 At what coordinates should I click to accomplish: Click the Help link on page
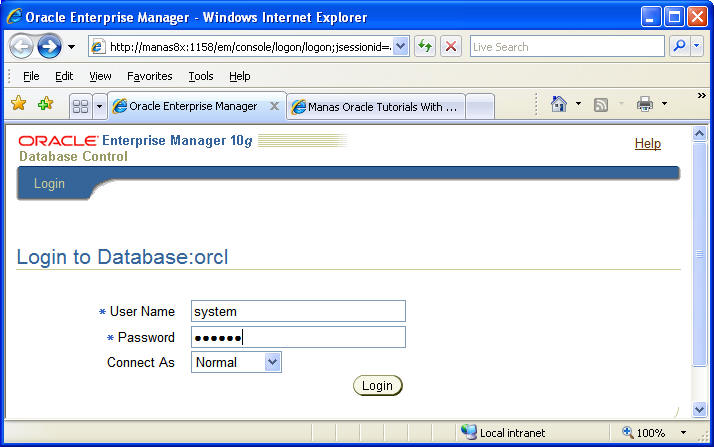(x=648, y=143)
